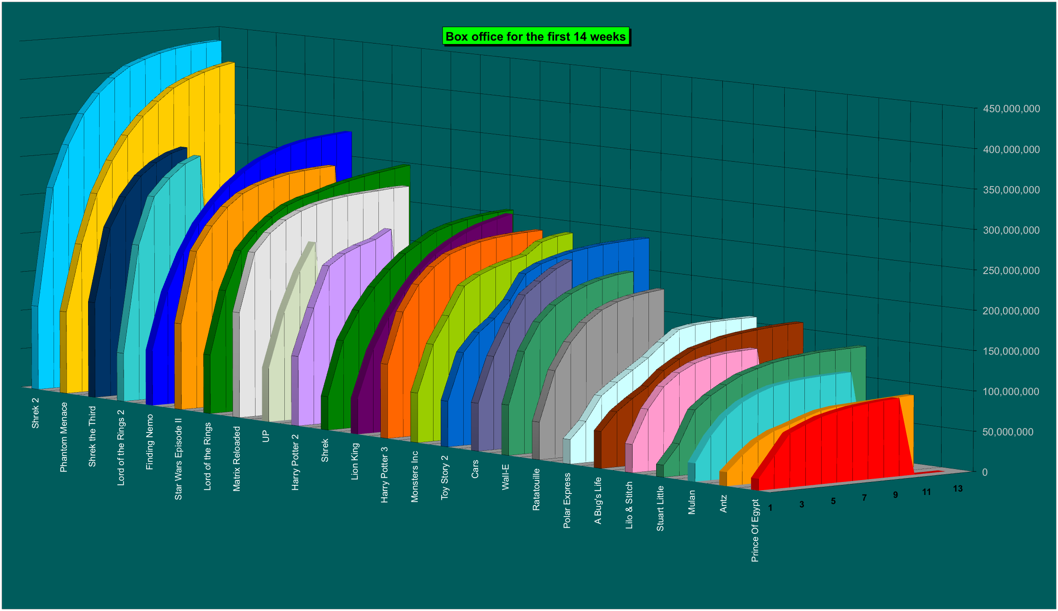The image size is (1058, 611).
Task: Click the 150,000,000 value axis label
Action: tap(1011, 351)
